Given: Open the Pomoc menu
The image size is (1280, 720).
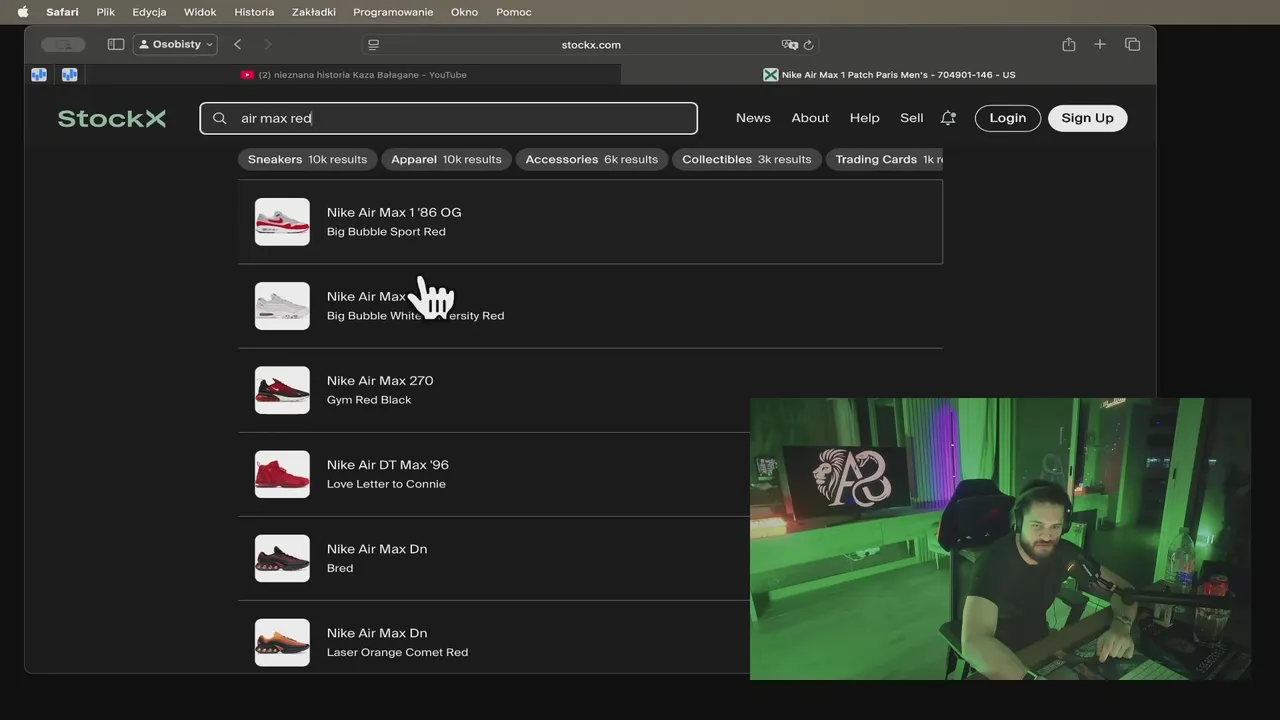Looking at the screenshot, I should (514, 12).
